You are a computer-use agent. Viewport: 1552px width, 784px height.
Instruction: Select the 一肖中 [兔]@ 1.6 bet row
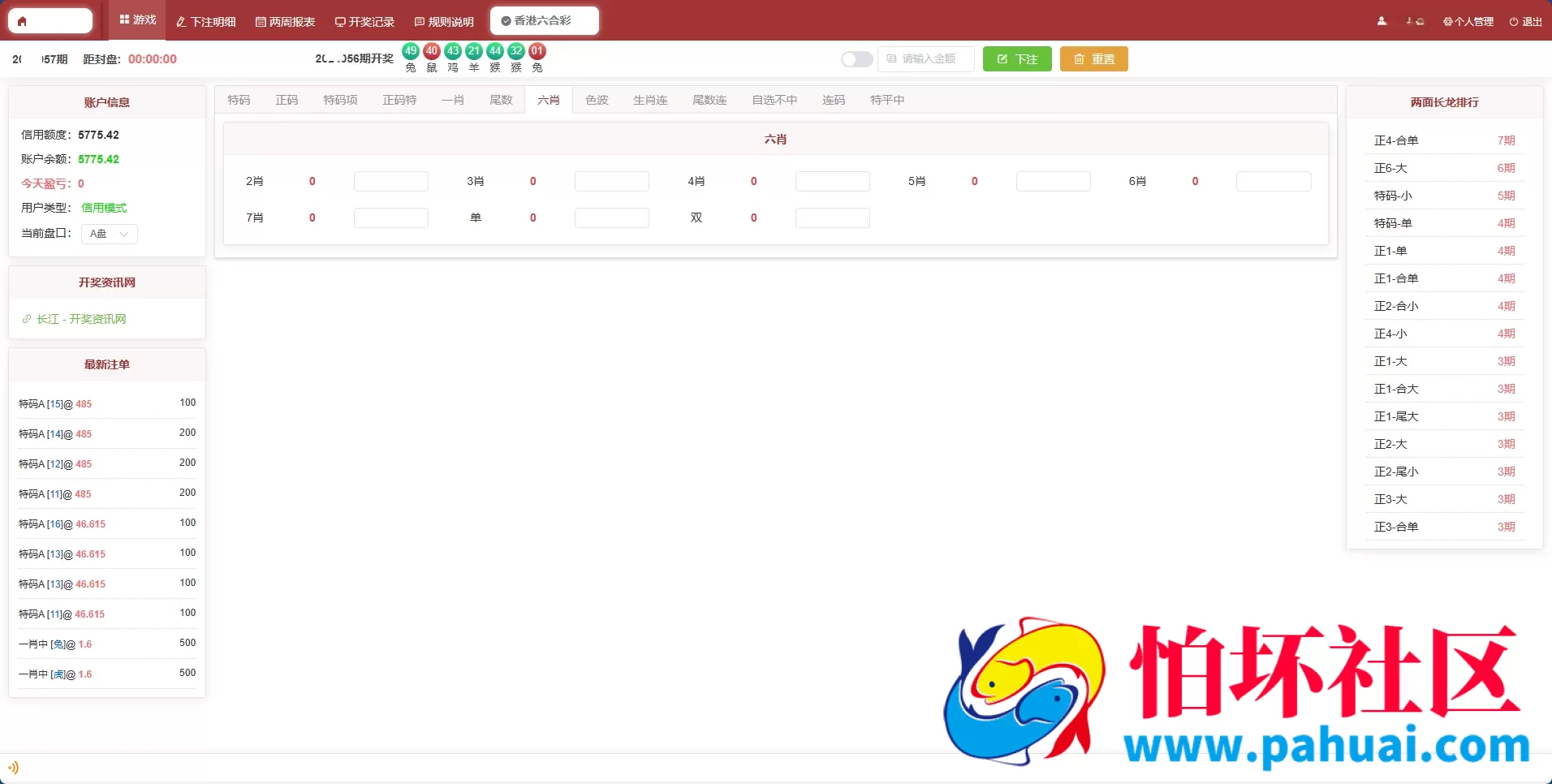107,644
